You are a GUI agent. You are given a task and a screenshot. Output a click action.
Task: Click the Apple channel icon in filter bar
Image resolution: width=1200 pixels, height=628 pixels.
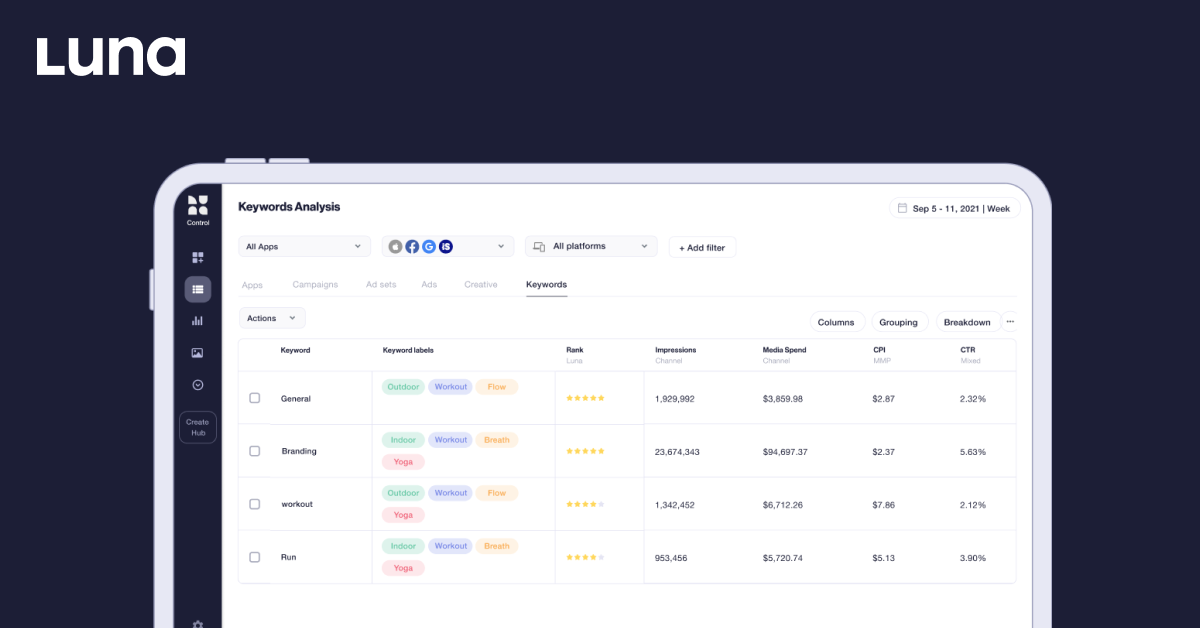coord(395,246)
